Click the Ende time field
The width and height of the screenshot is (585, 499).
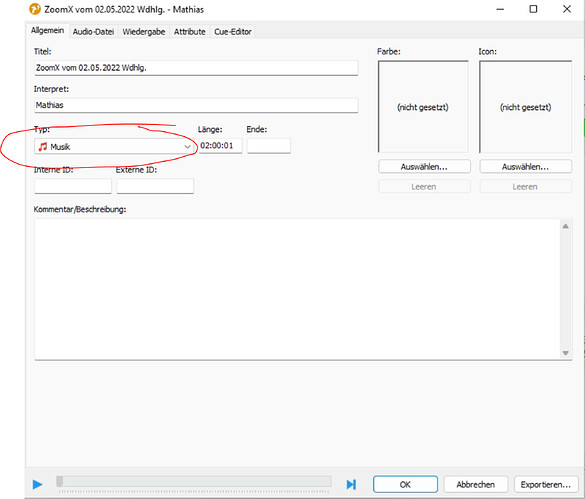[x=269, y=146]
